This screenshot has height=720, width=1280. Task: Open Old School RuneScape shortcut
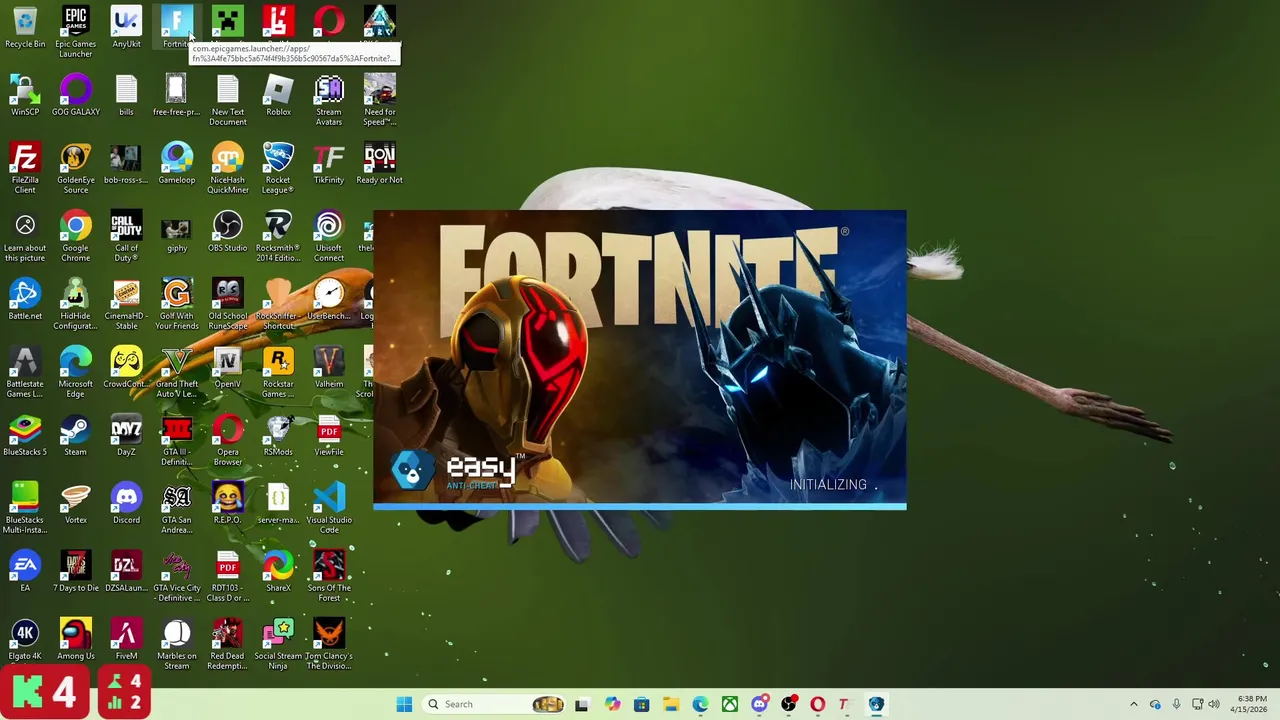(228, 304)
